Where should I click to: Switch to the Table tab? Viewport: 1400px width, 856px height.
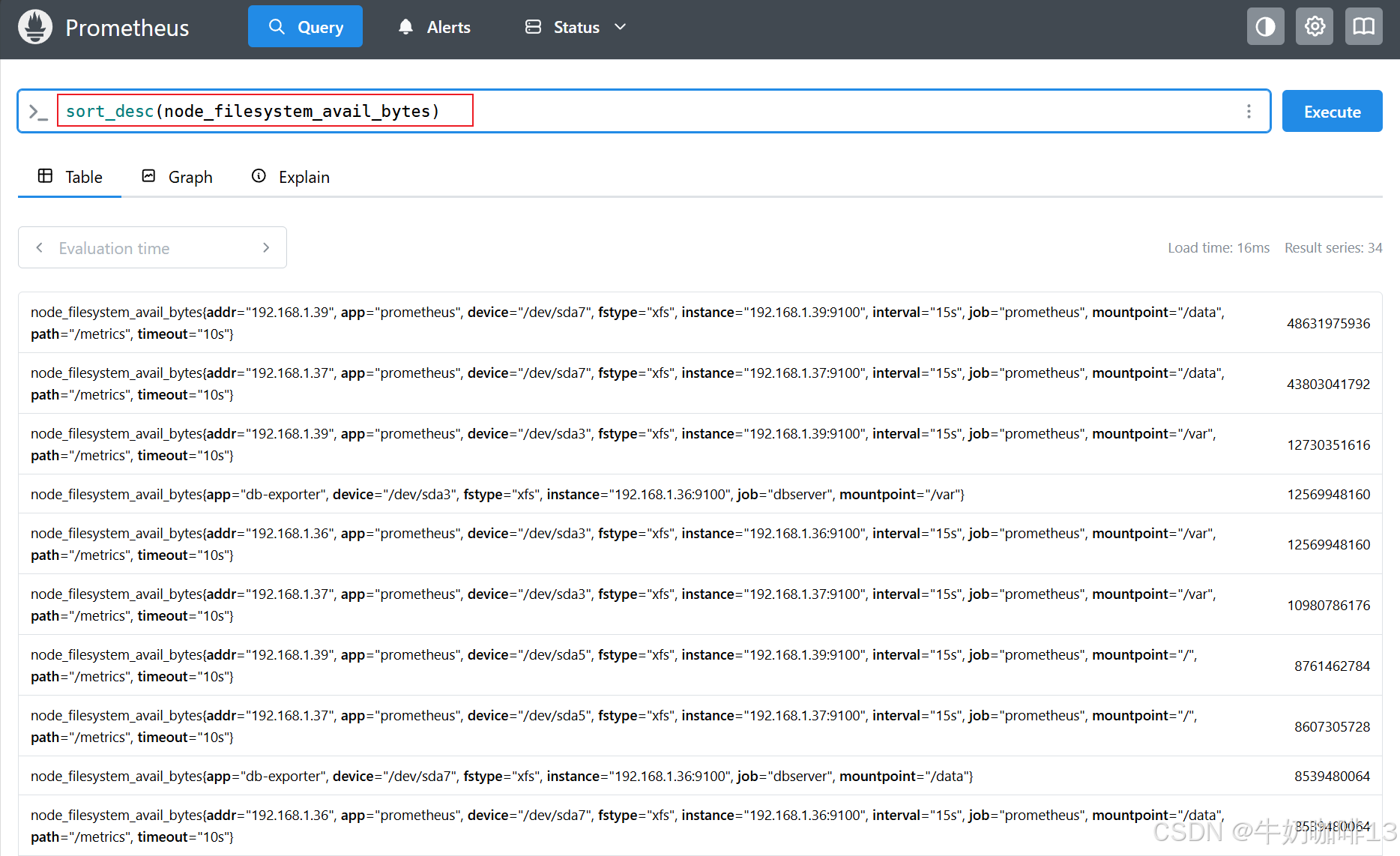pyautogui.click(x=70, y=177)
